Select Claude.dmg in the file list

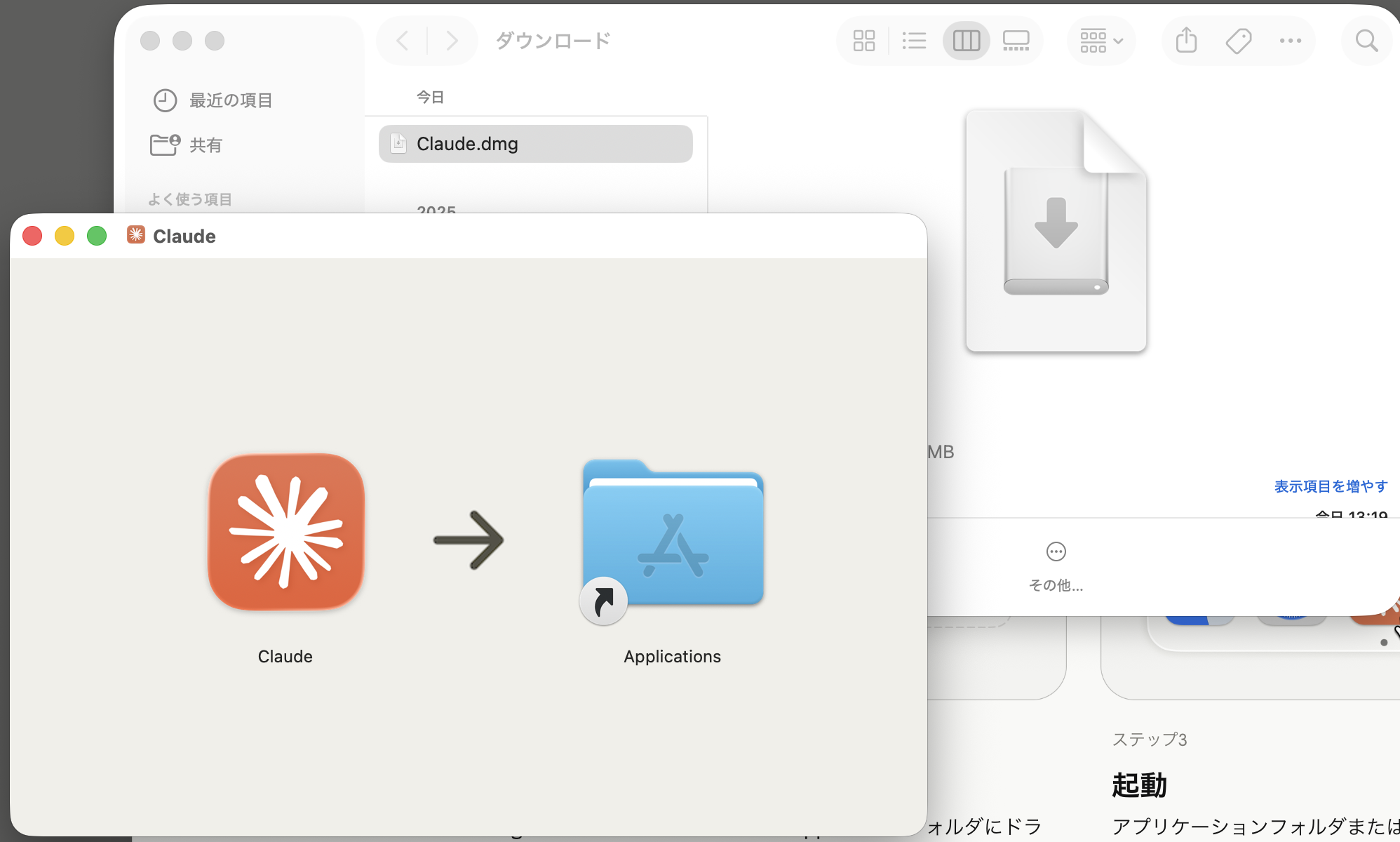point(535,144)
